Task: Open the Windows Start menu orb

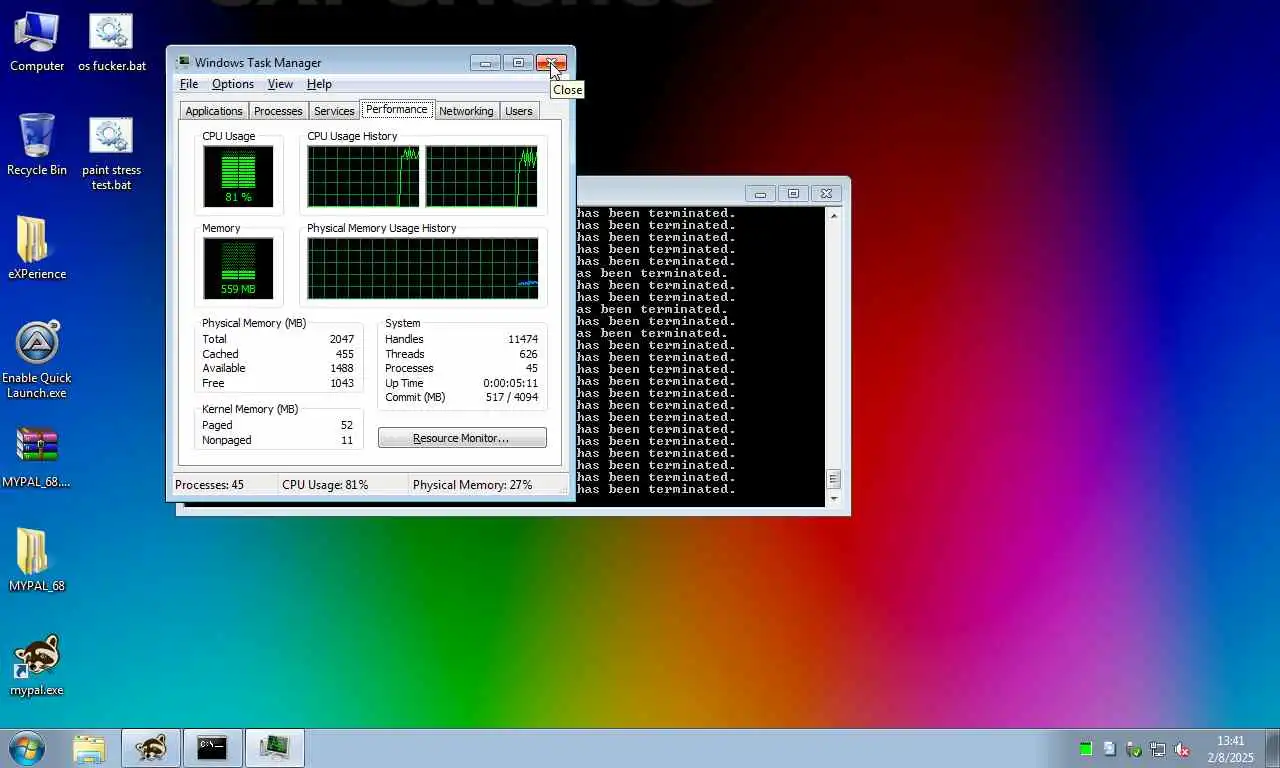Action: coord(27,748)
